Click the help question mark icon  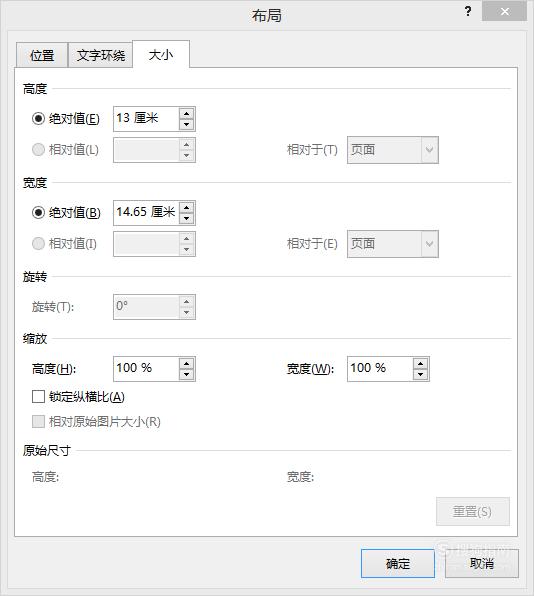(468, 11)
